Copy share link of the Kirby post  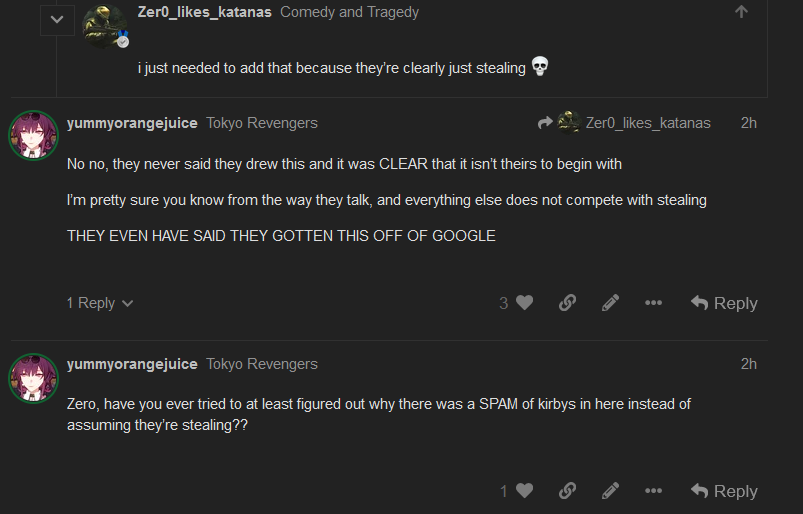pos(567,491)
